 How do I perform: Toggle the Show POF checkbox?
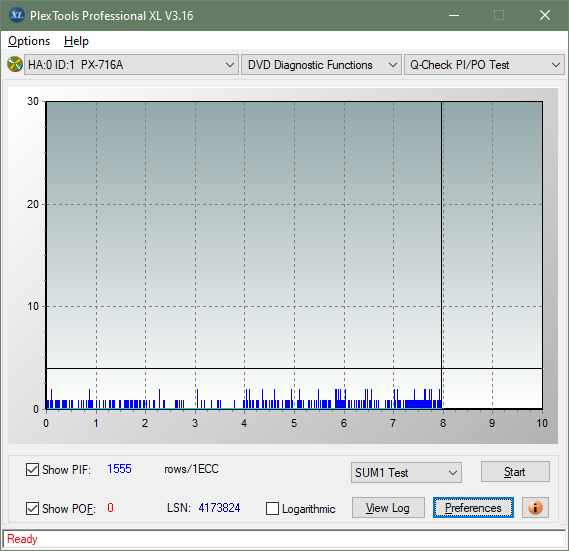pyautogui.click(x=32, y=509)
